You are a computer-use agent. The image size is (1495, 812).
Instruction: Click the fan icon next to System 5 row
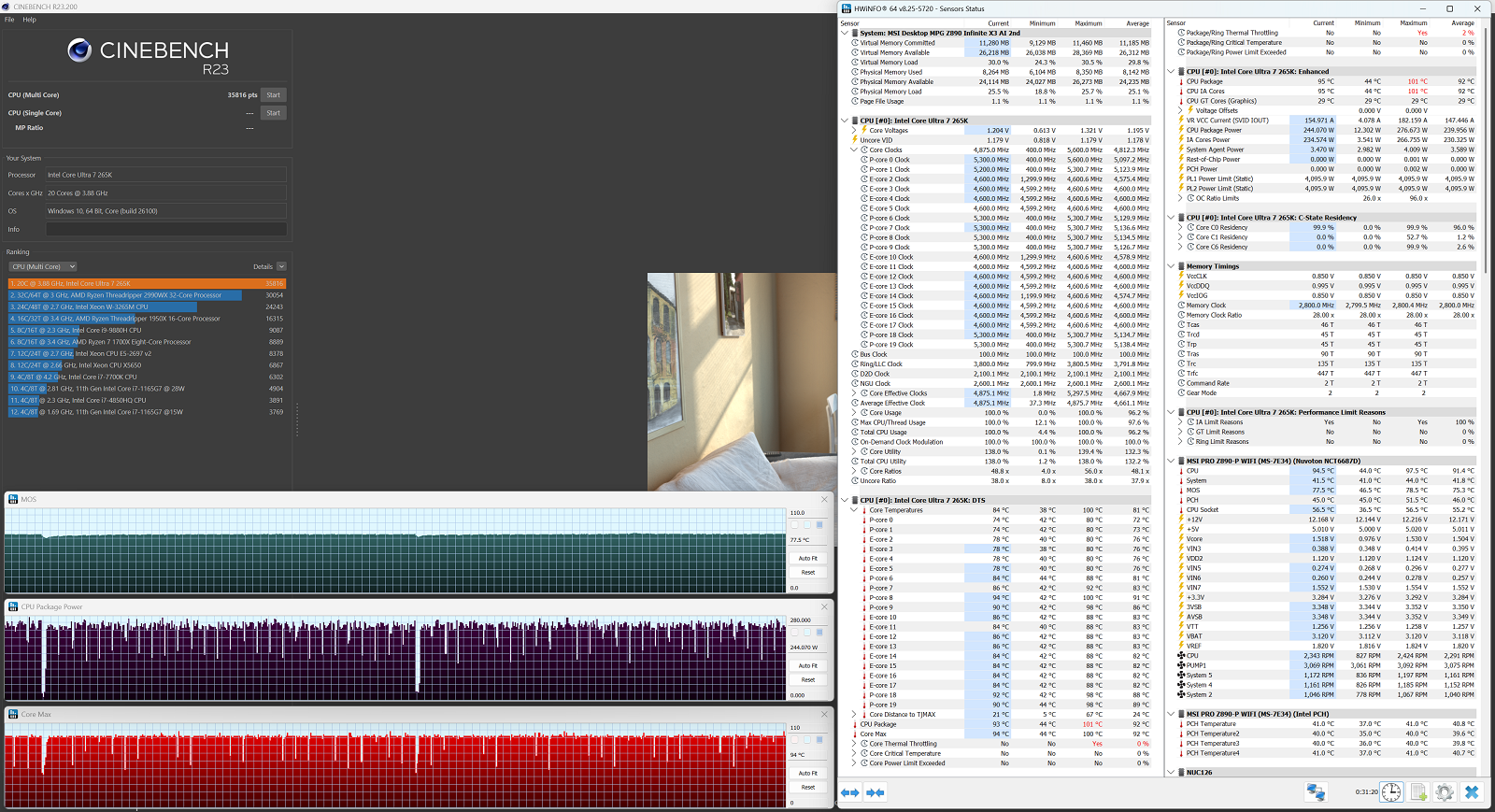click(x=1181, y=675)
